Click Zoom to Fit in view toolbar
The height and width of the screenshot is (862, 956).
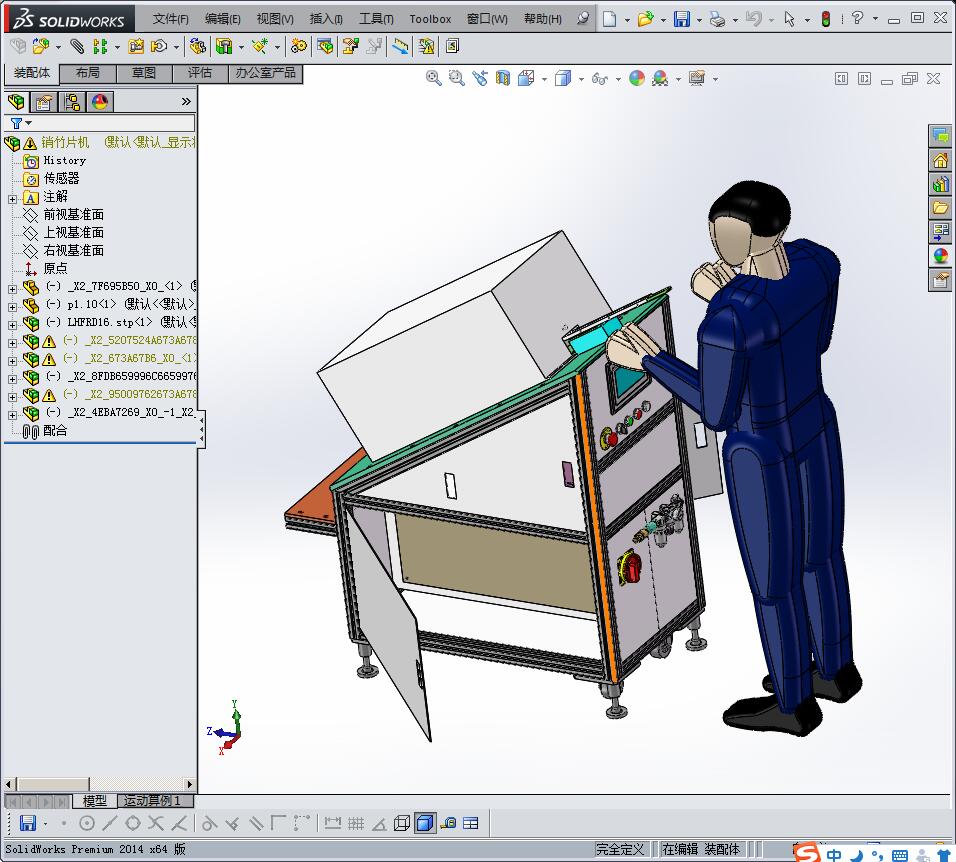click(433, 78)
